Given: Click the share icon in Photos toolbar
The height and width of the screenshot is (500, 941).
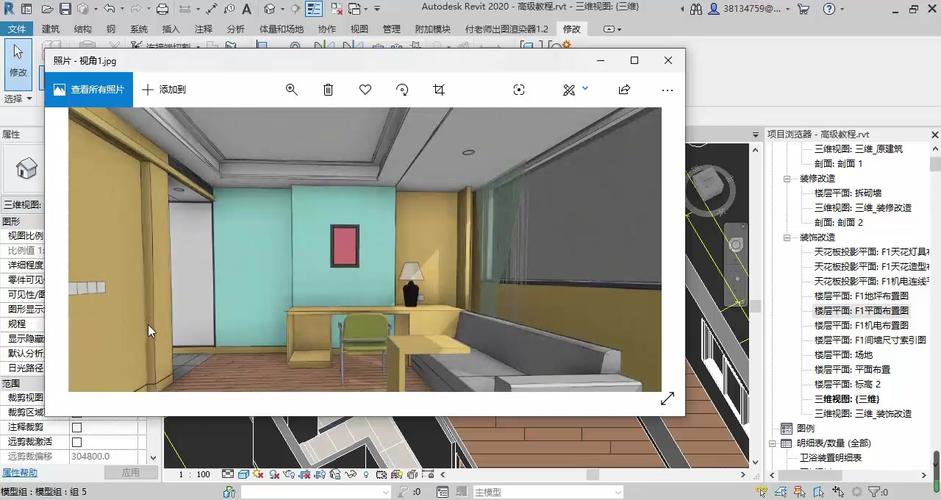Looking at the screenshot, I should 624,90.
